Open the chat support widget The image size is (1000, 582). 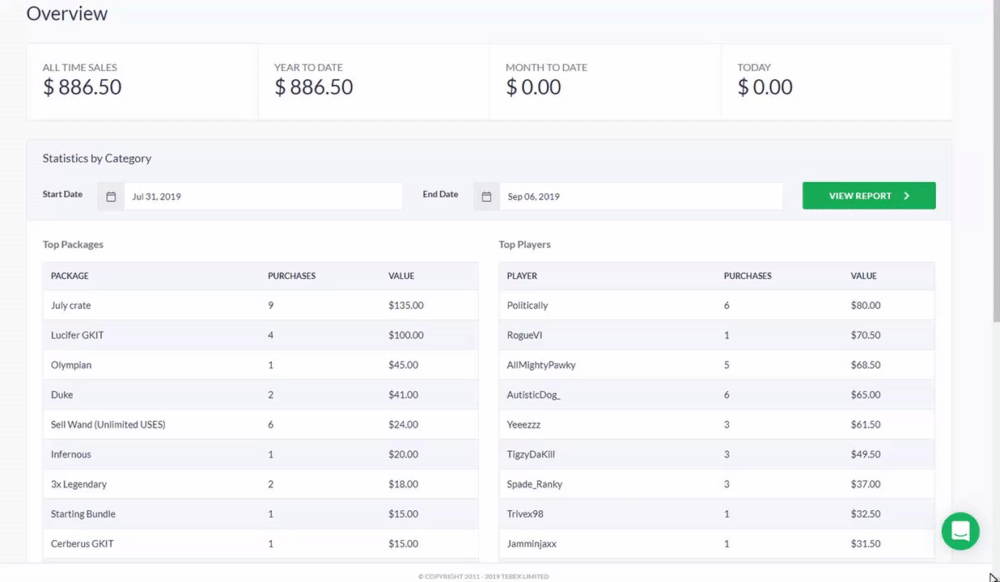960,531
